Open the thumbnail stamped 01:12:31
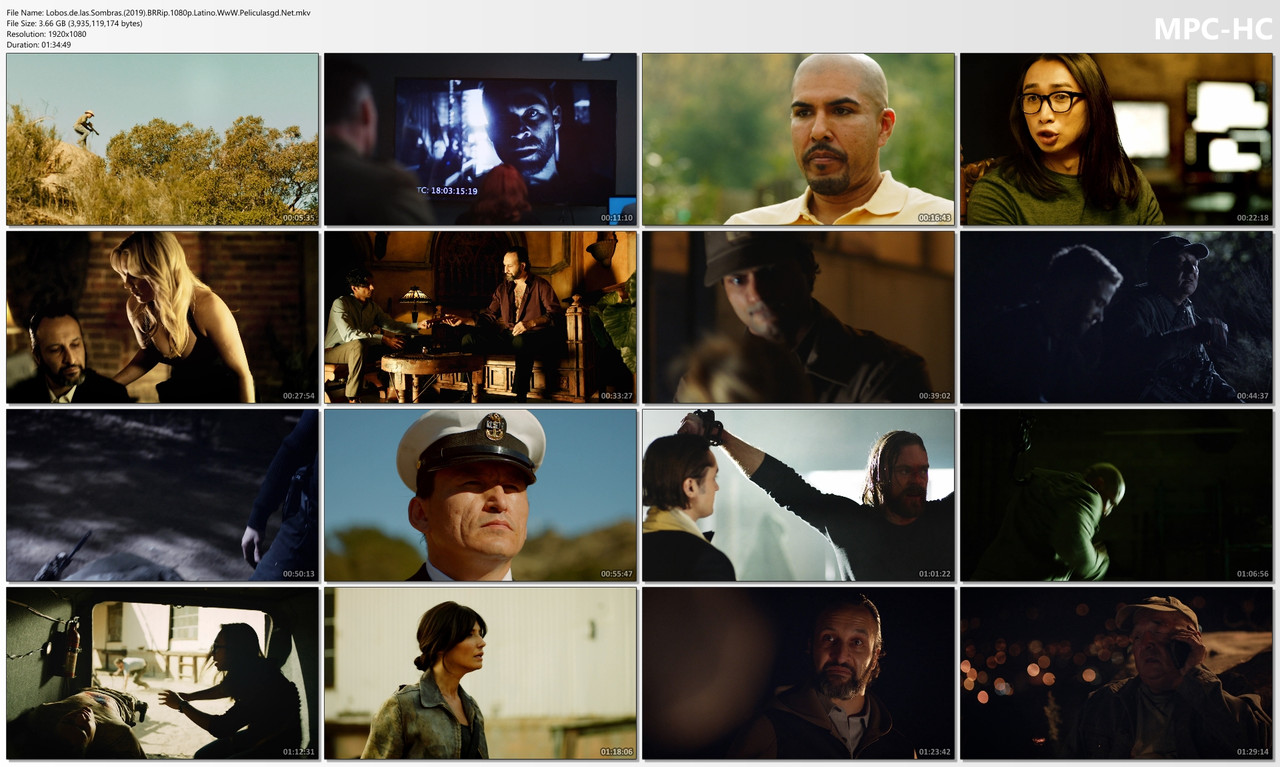This screenshot has height=767, width=1280. [x=162, y=673]
